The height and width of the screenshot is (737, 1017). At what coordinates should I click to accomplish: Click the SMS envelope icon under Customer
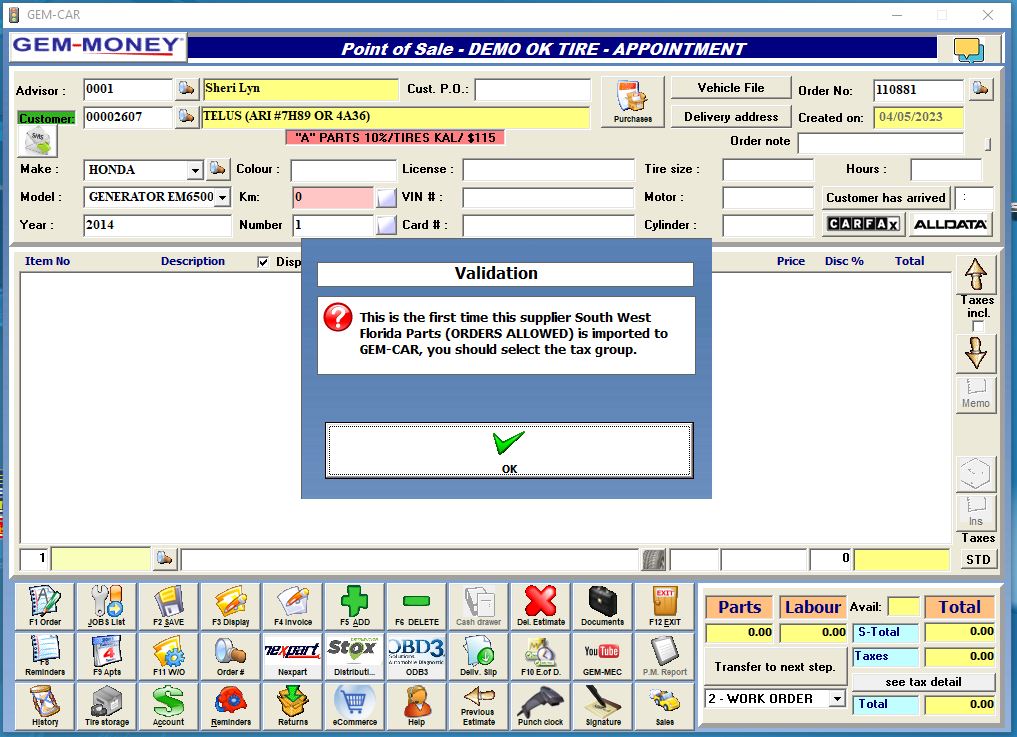[38, 141]
